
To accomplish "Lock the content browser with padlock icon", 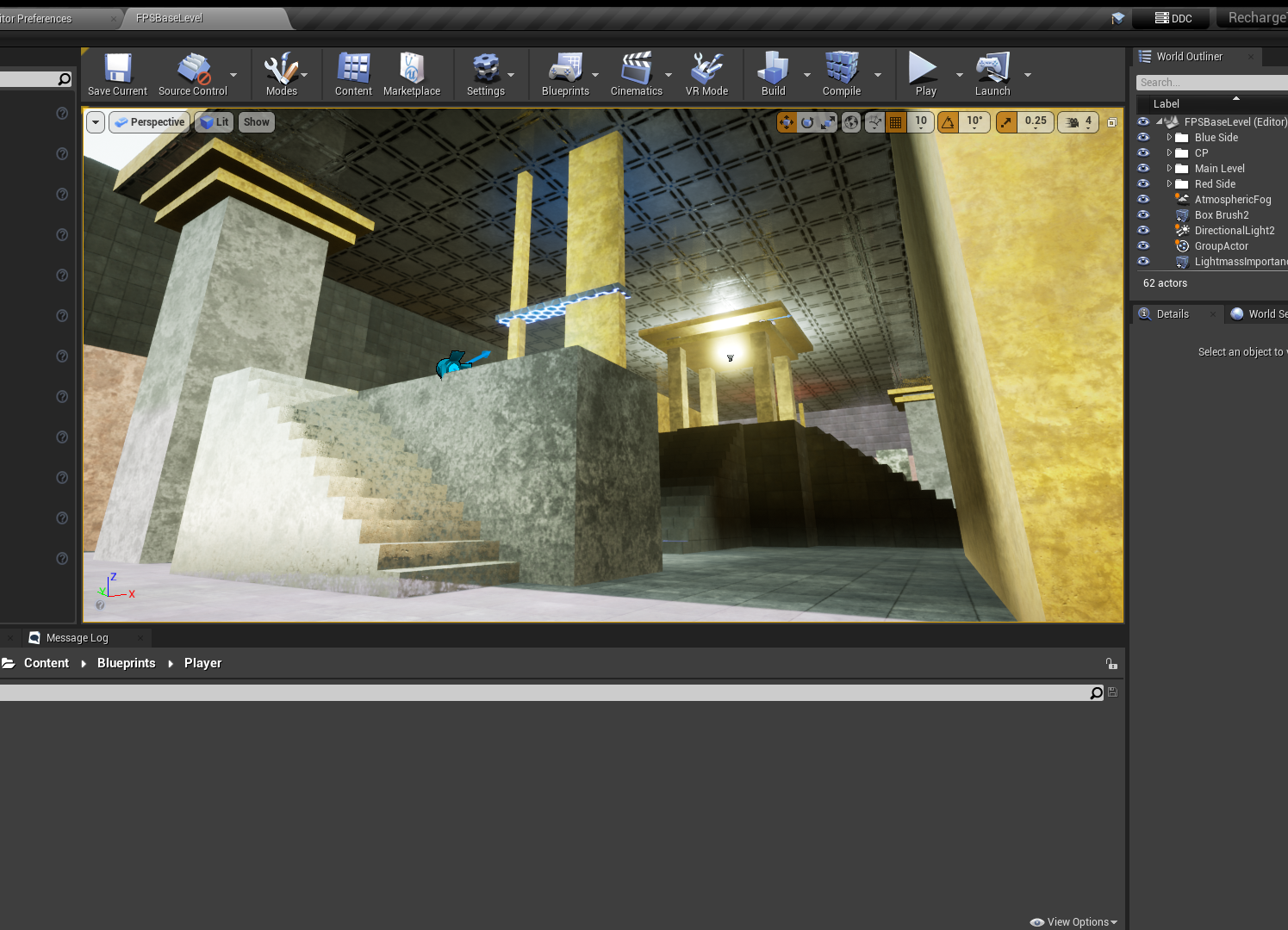I will (1111, 663).
